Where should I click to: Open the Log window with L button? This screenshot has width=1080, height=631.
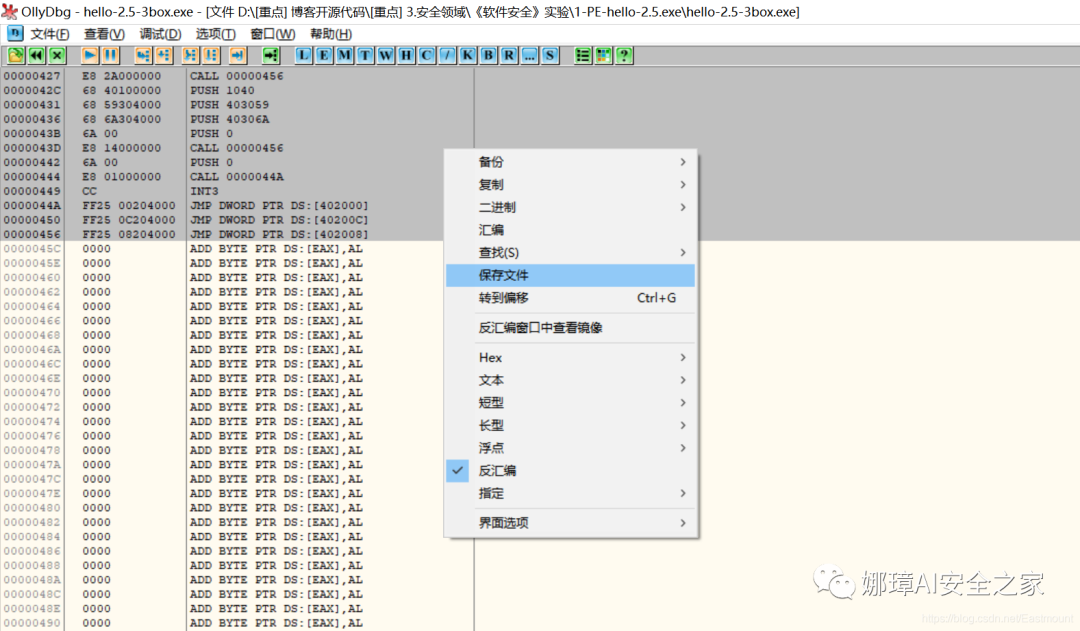pyautogui.click(x=303, y=56)
